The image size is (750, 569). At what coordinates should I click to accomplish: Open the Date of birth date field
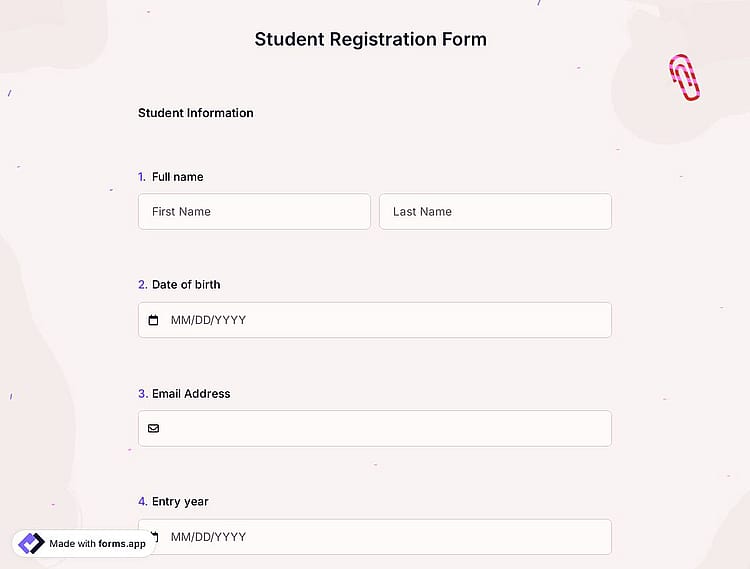point(375,320)
